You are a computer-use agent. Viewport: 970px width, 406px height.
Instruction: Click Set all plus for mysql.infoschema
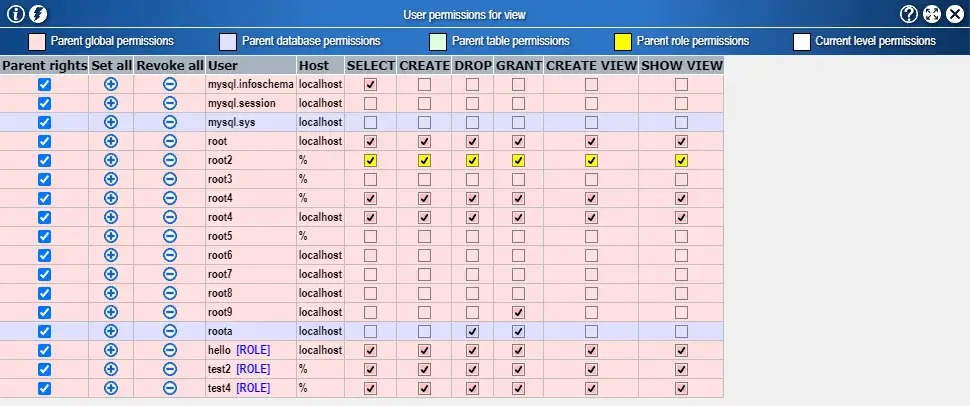point(111,84)
